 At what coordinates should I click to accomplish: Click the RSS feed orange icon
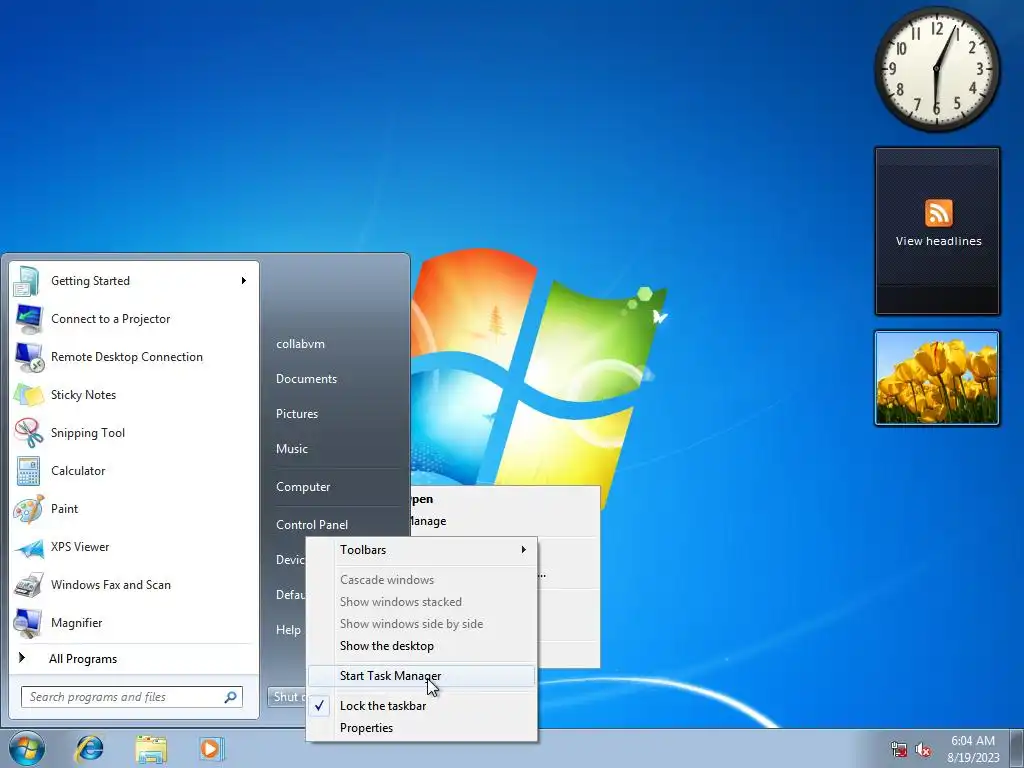tap(938, 213)
